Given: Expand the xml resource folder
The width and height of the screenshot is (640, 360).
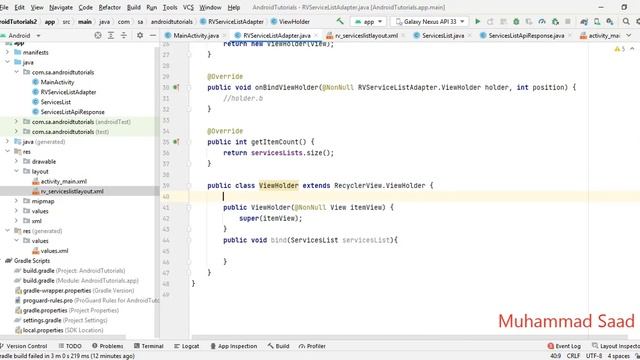Looking at the screenshot, I should [x=16, y=221].
